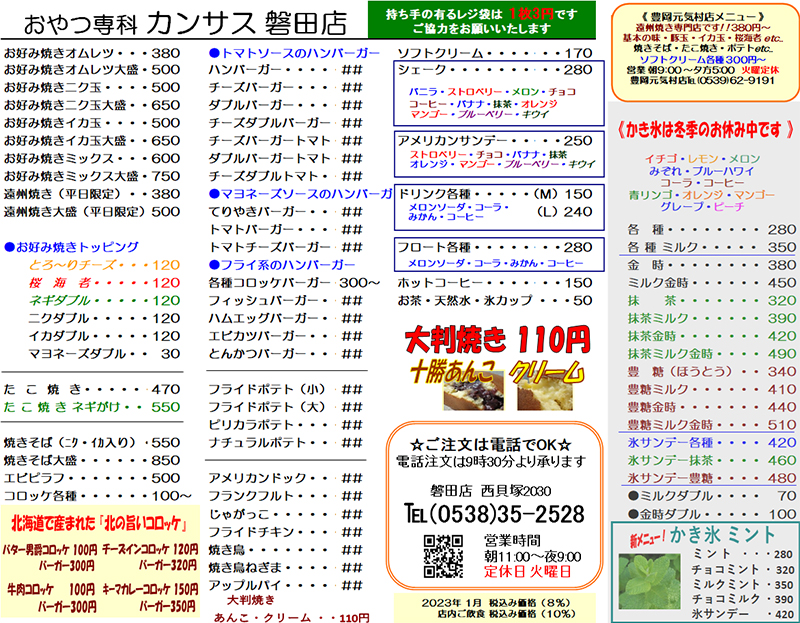Select the phone number (0538)35-2528
The width and height of the screenshot is (800, 623).
495,513
